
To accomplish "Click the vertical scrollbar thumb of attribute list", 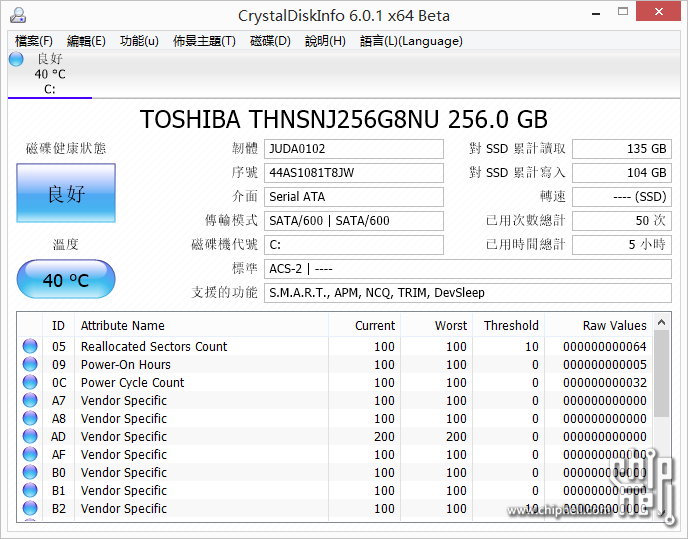I will point(662,374).
